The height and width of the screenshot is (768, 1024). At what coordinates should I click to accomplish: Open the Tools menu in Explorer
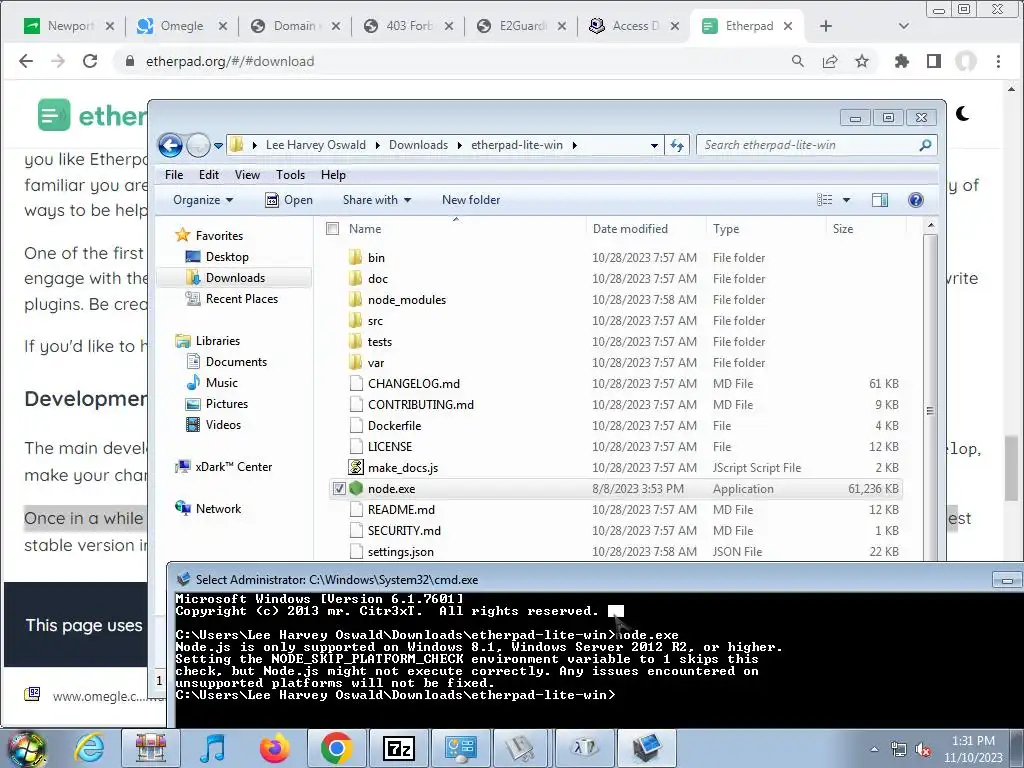(x=291, y=175)
